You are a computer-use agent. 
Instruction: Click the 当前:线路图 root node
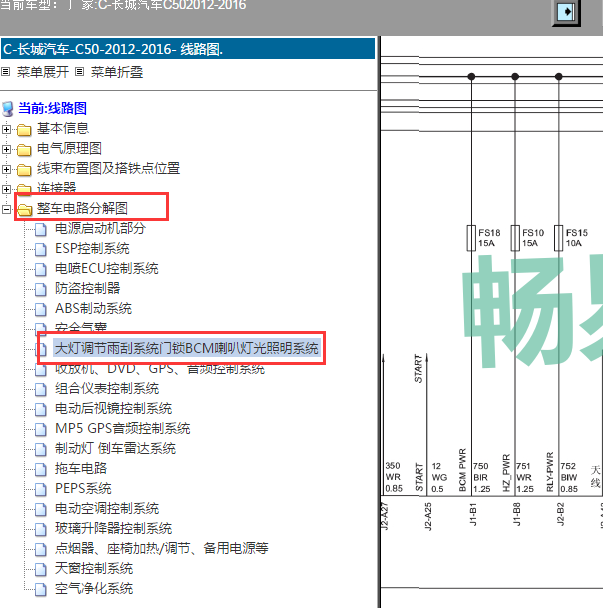52,108
